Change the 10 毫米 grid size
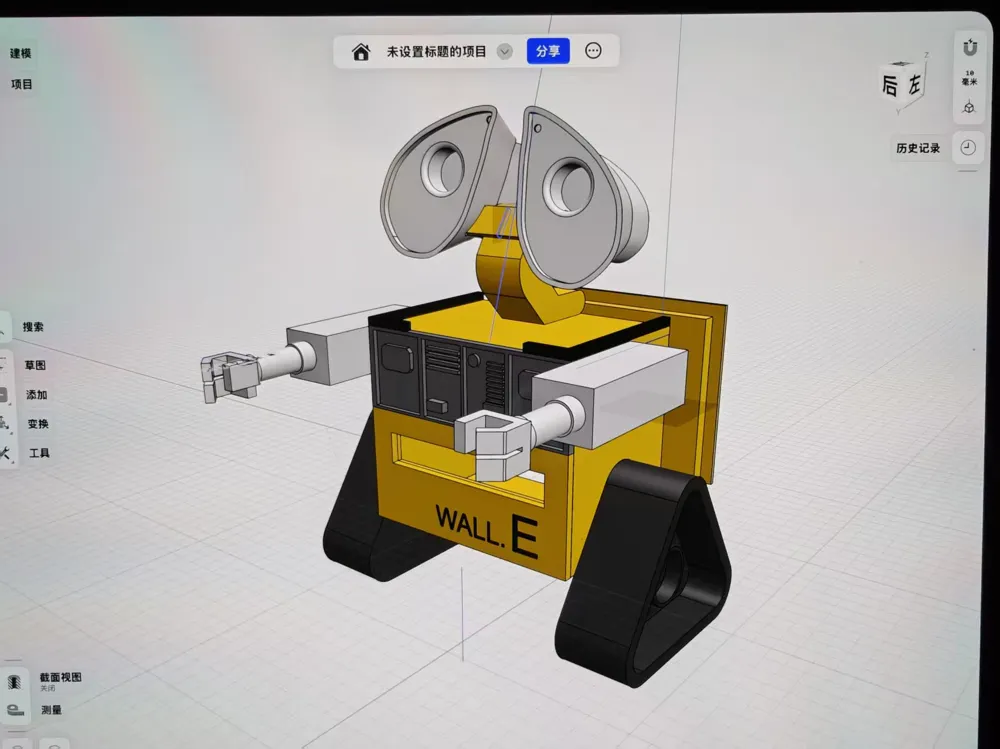1000x749 pixels. [x=969, y=78]
